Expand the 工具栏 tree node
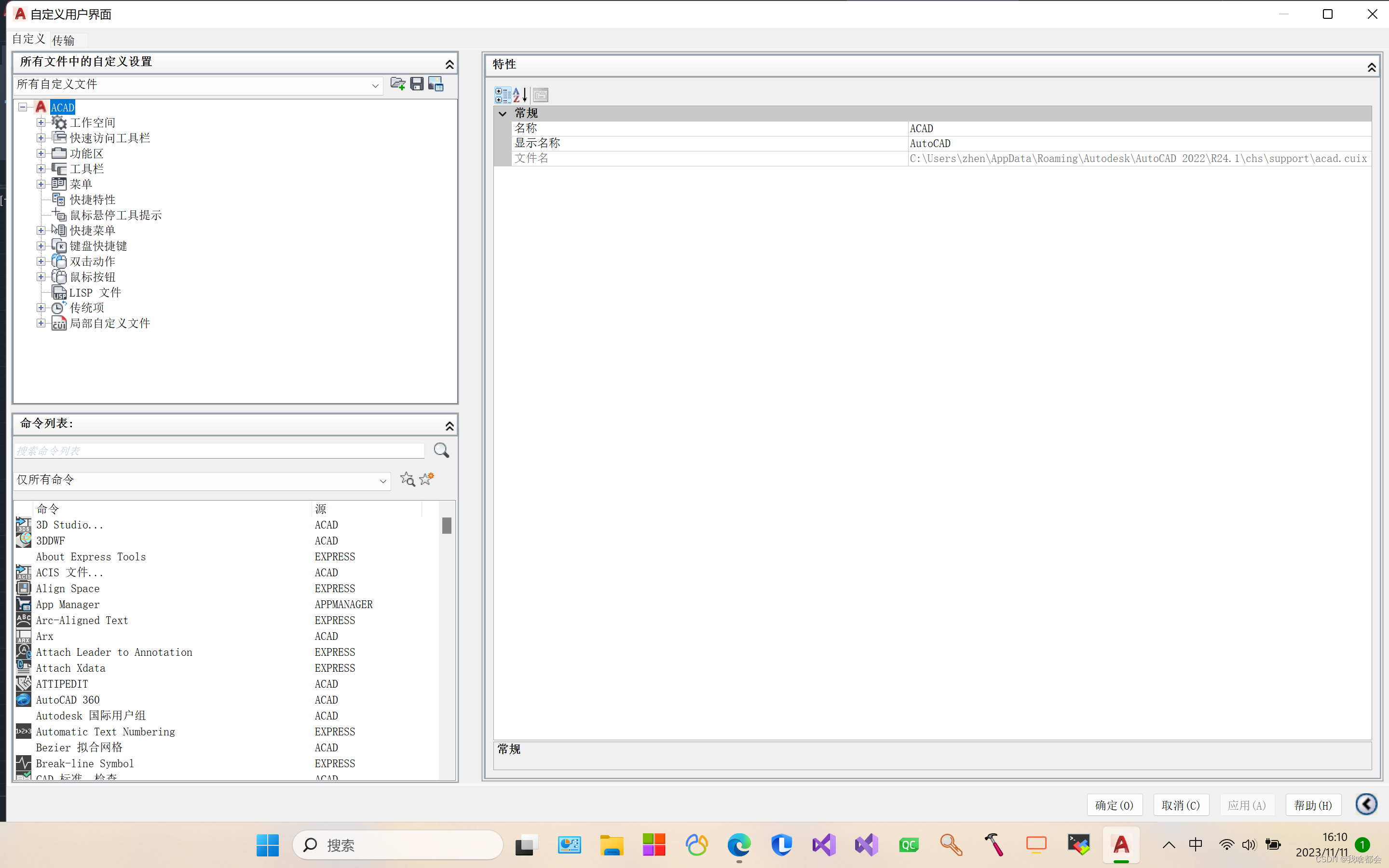 point(41,169)
